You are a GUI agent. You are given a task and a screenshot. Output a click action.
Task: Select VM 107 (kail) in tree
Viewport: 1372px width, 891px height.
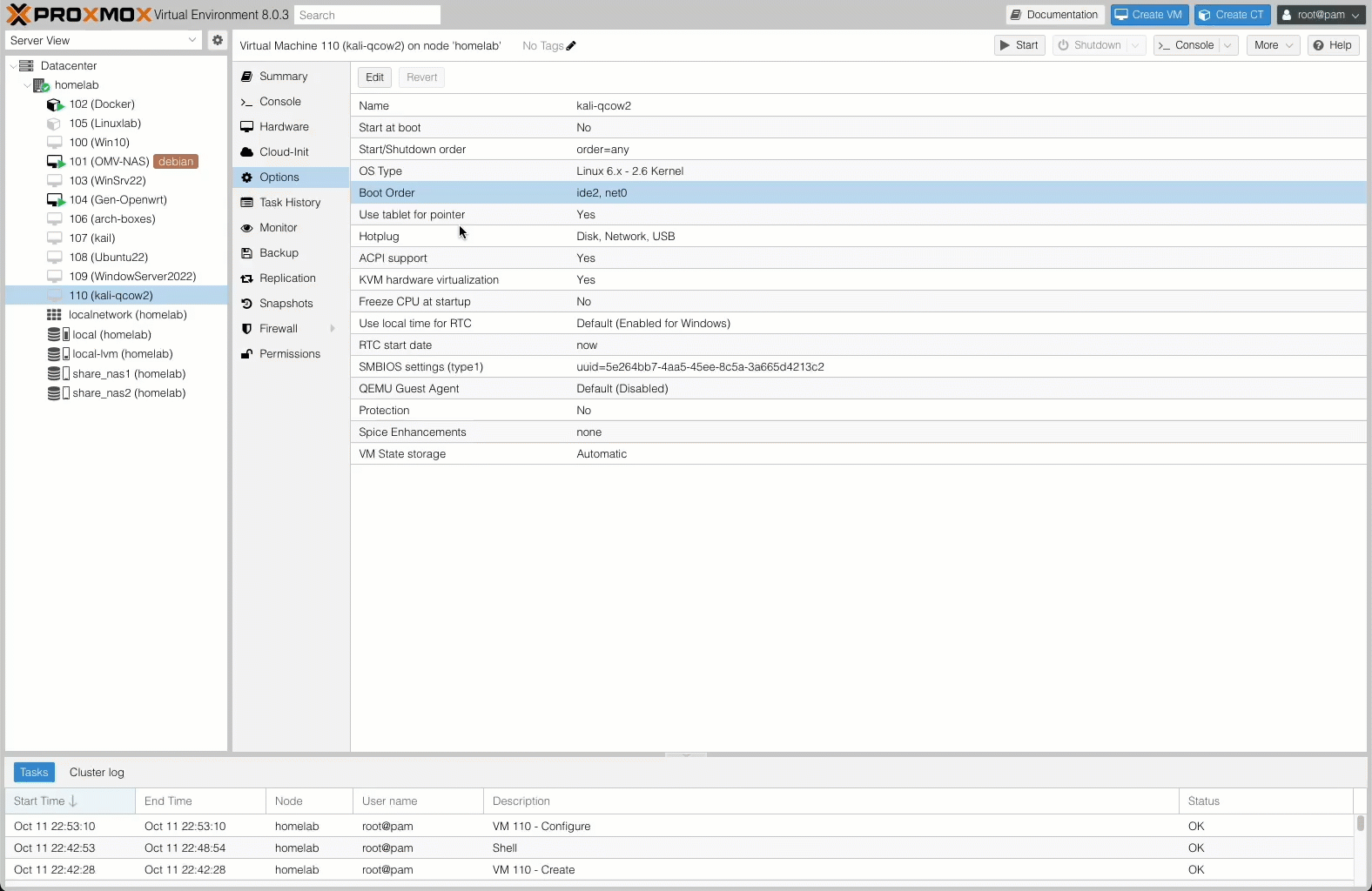coord(117,238)
